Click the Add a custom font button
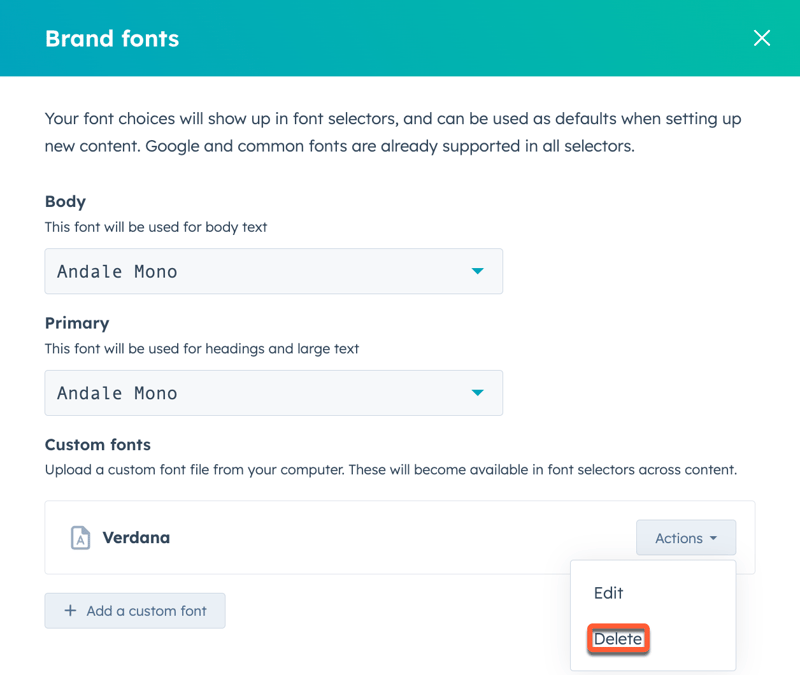 (x=135, y=610)
